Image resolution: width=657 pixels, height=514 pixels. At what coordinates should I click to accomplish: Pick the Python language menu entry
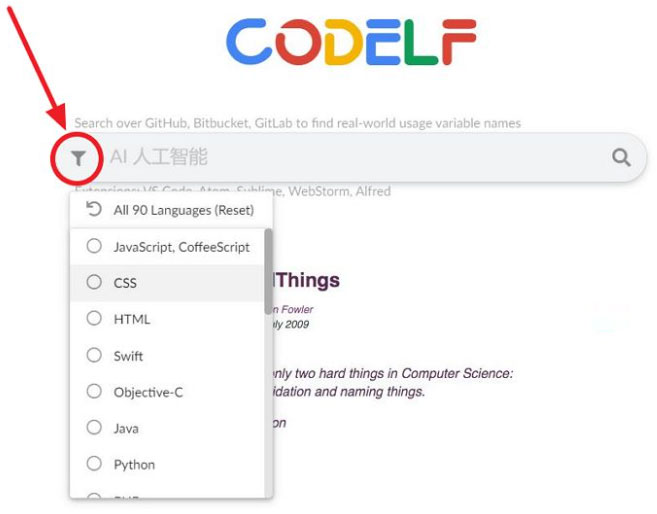coord(134,464)
